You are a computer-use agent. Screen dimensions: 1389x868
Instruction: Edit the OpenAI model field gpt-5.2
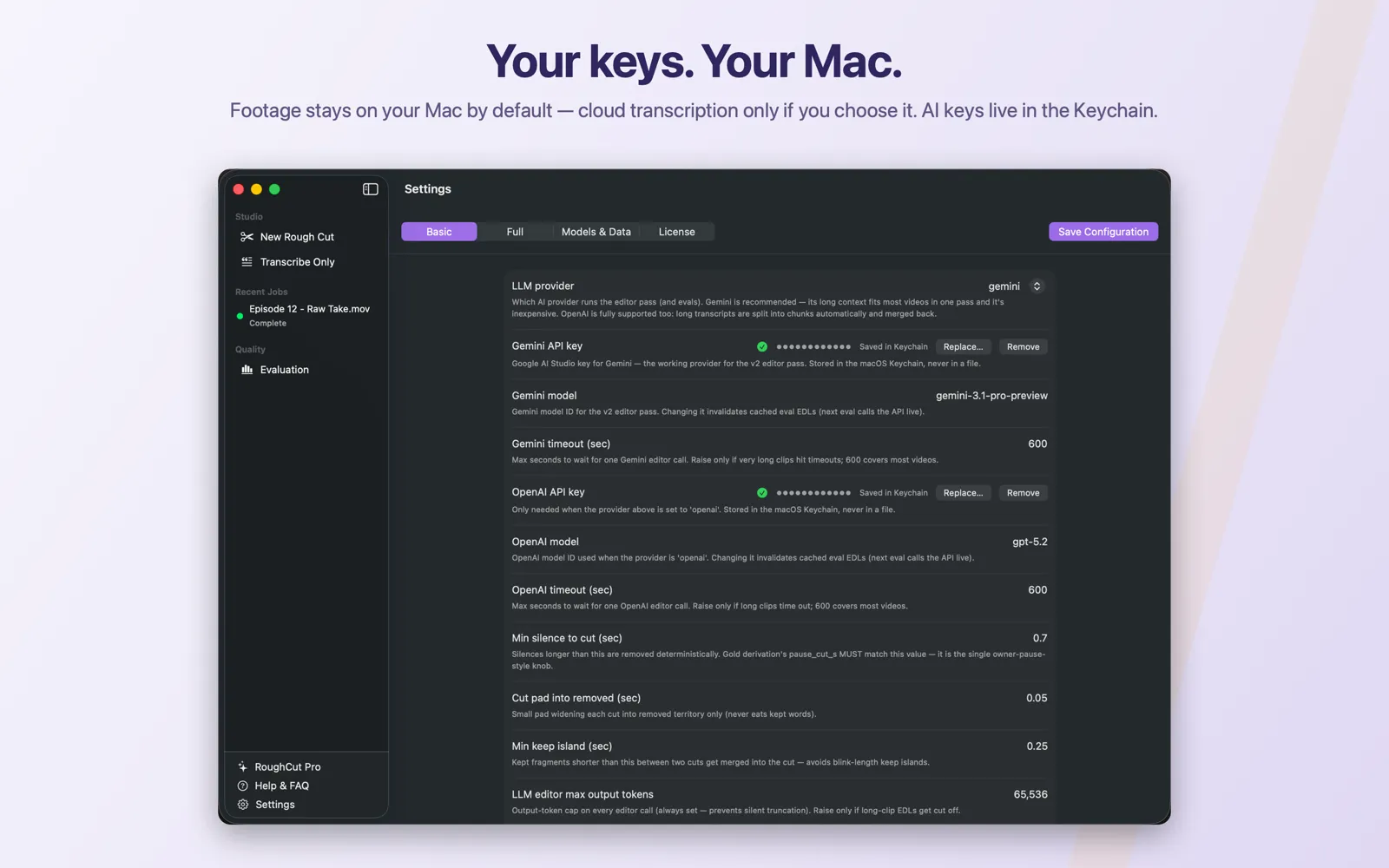click(x=1030, y=542)
